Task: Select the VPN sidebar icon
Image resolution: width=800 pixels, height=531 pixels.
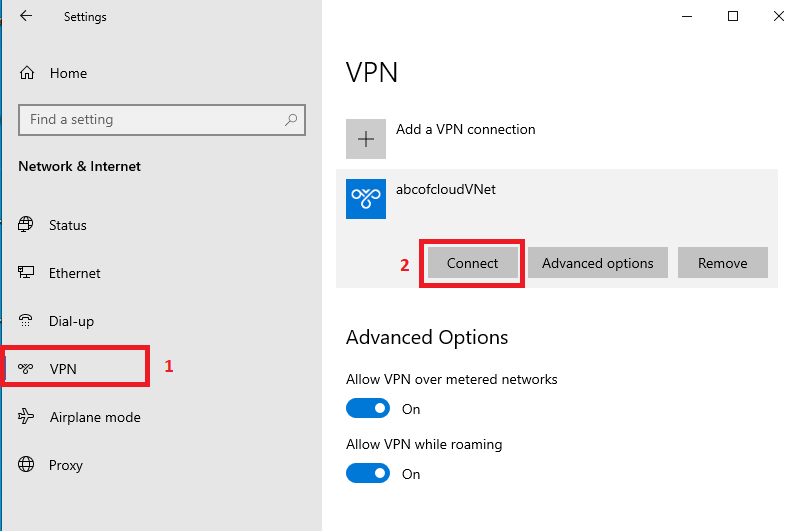Action: pyautogui.click(x=26, y=368)
